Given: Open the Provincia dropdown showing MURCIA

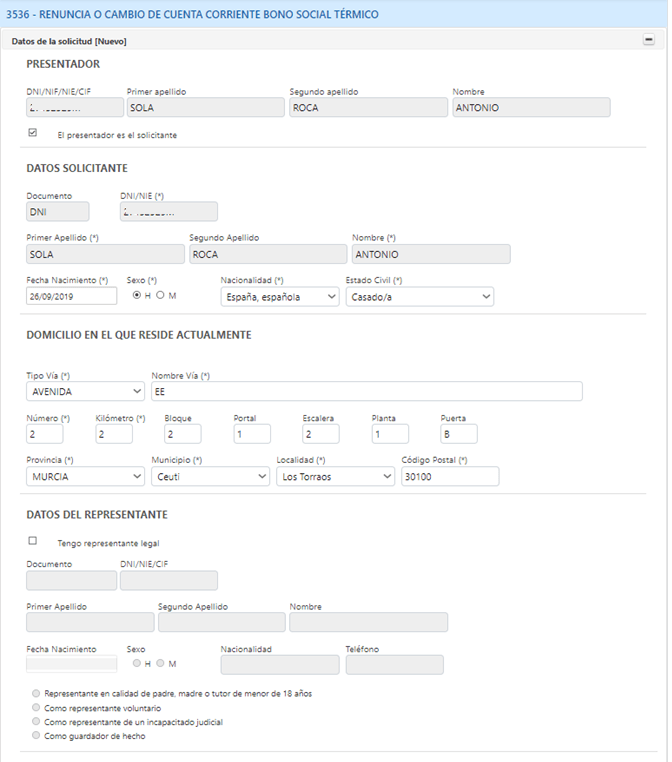Looking at the screenshot, I should [x=85, y=476].
